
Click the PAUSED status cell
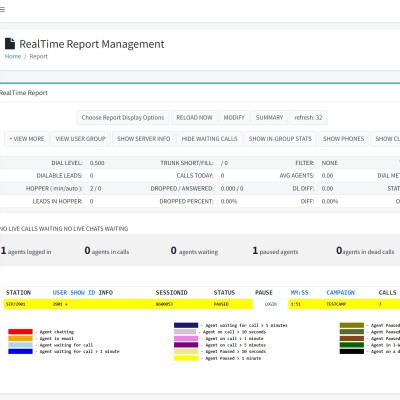point(221,304)
